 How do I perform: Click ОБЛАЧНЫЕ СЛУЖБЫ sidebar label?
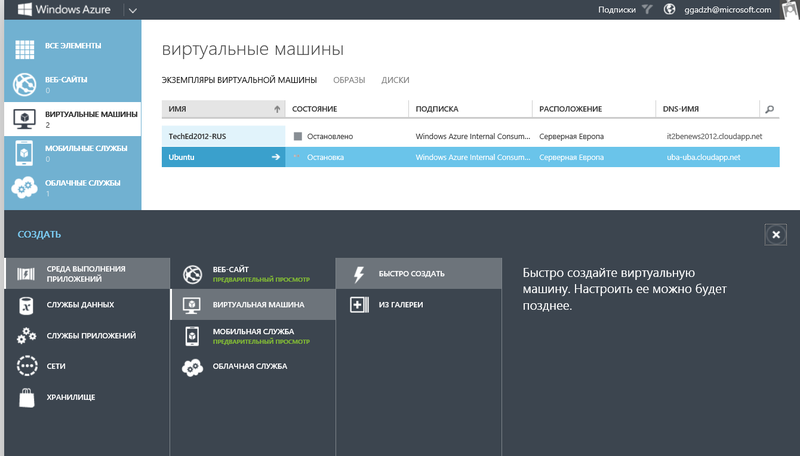[83, 183]
